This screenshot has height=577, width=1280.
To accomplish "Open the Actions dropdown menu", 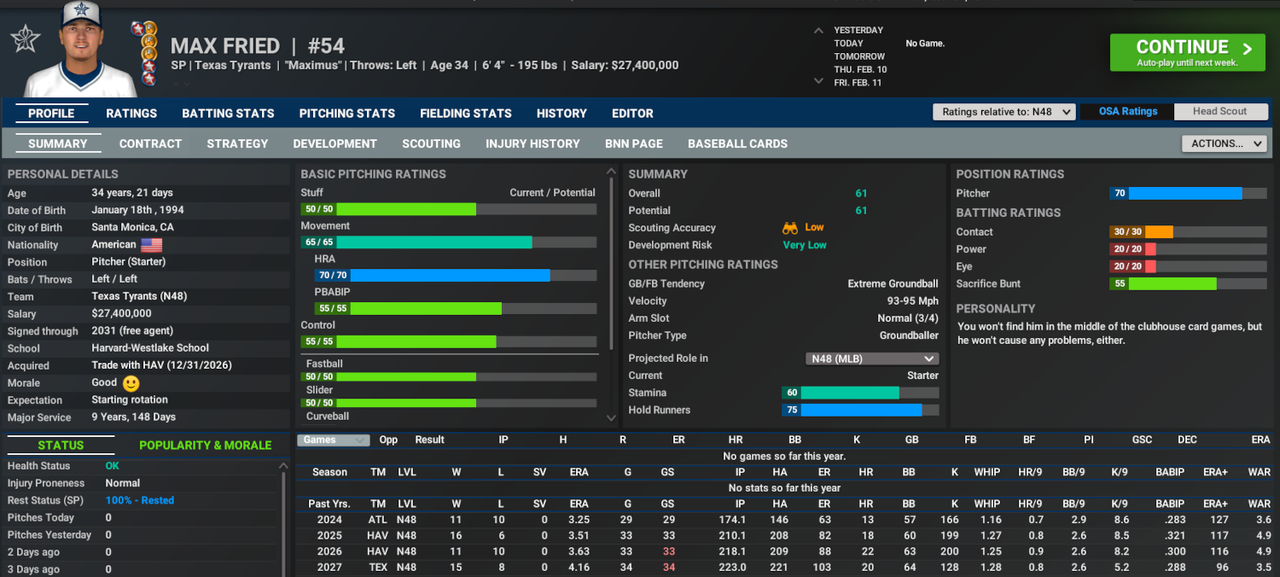I will [x=1224, y=143].
